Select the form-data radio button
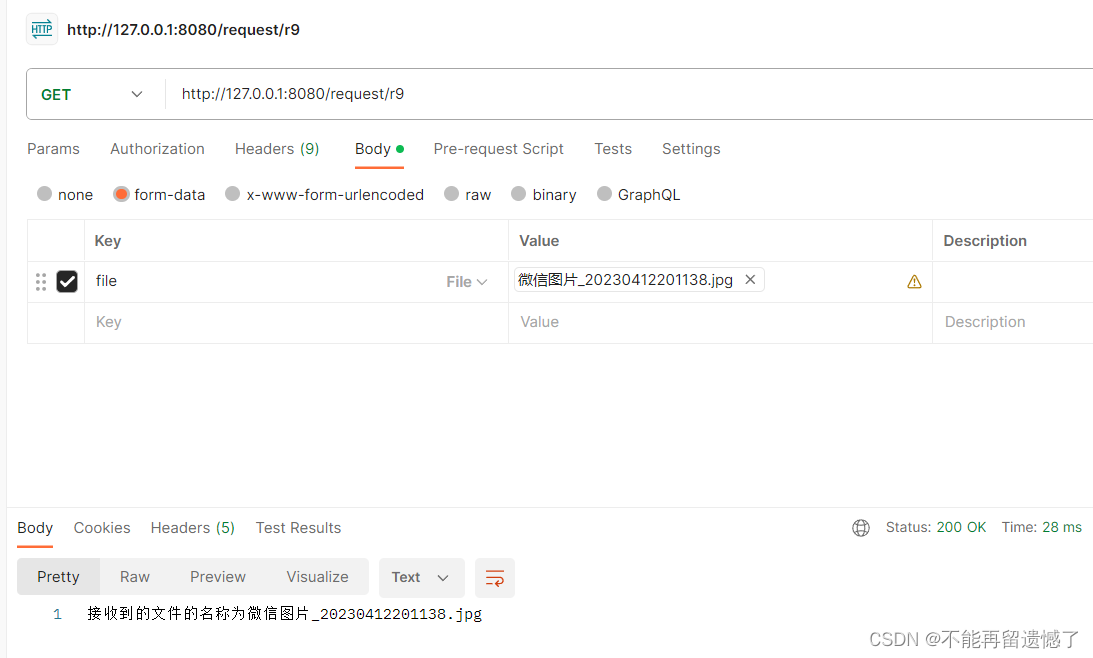This screenshot has width=1093, height=658. click(121, 194)
